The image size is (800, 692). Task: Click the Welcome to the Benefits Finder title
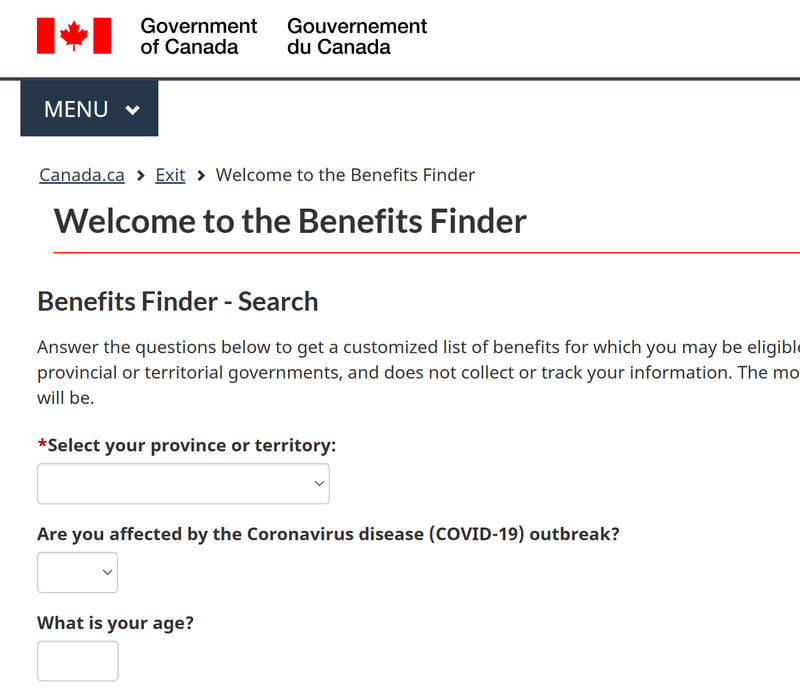tap(290, 221)
